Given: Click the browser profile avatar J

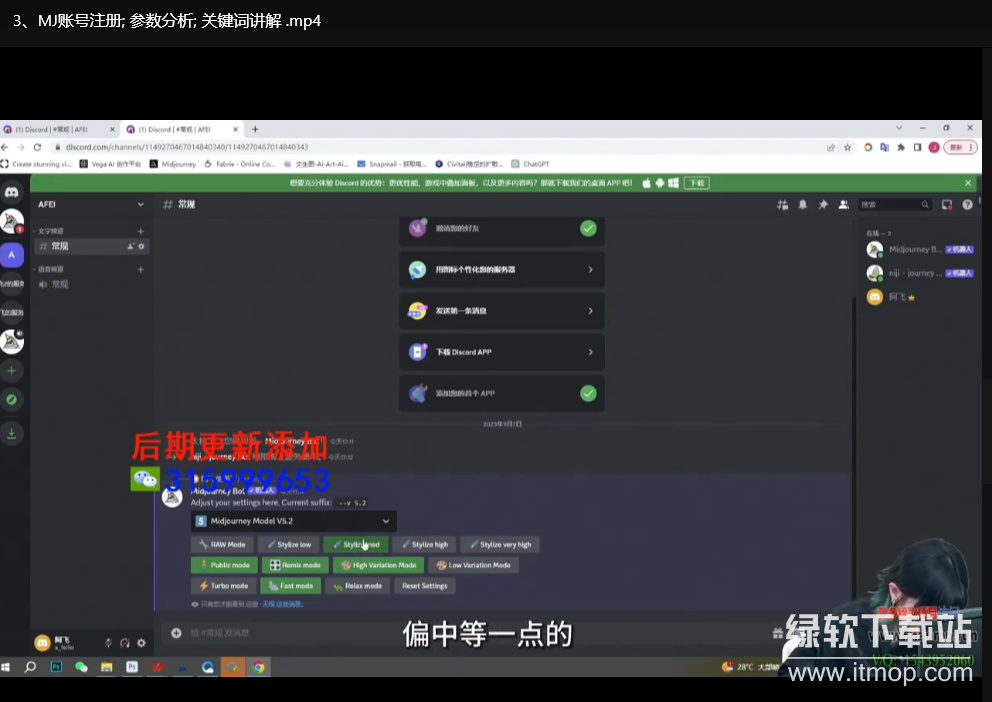Looking at the screenshot, I should click(x=934, y=147).
